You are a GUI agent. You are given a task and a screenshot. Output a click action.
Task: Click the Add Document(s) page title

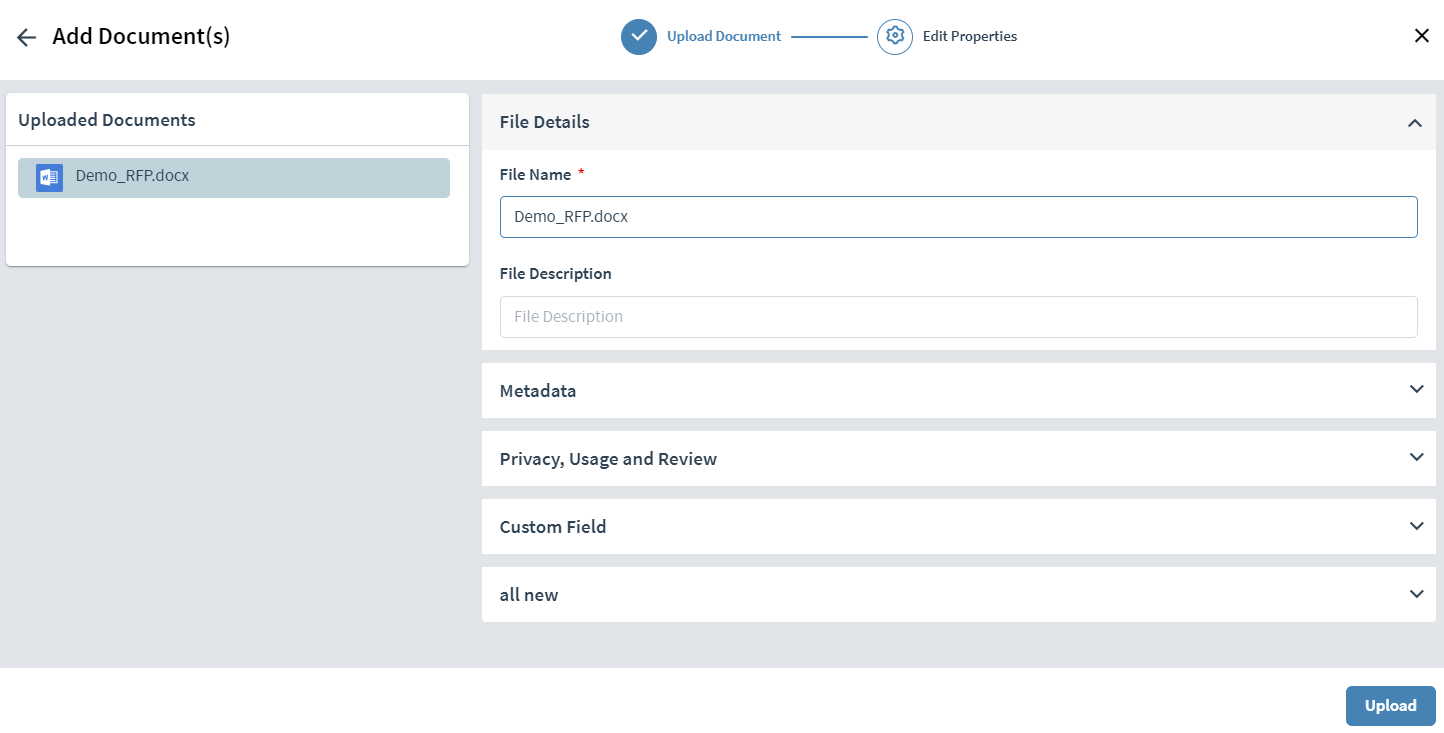click(x=141, y=37)
